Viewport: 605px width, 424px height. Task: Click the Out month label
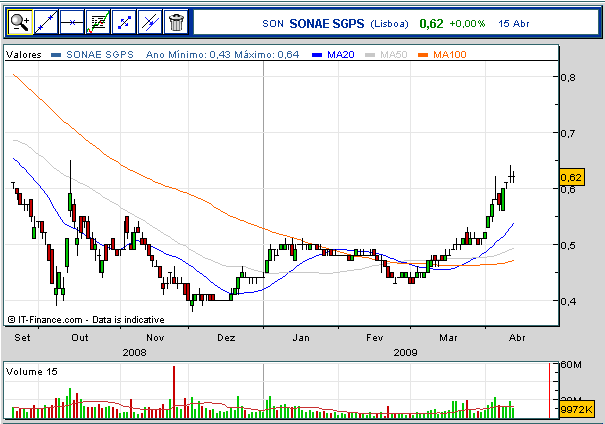[79, 338]
